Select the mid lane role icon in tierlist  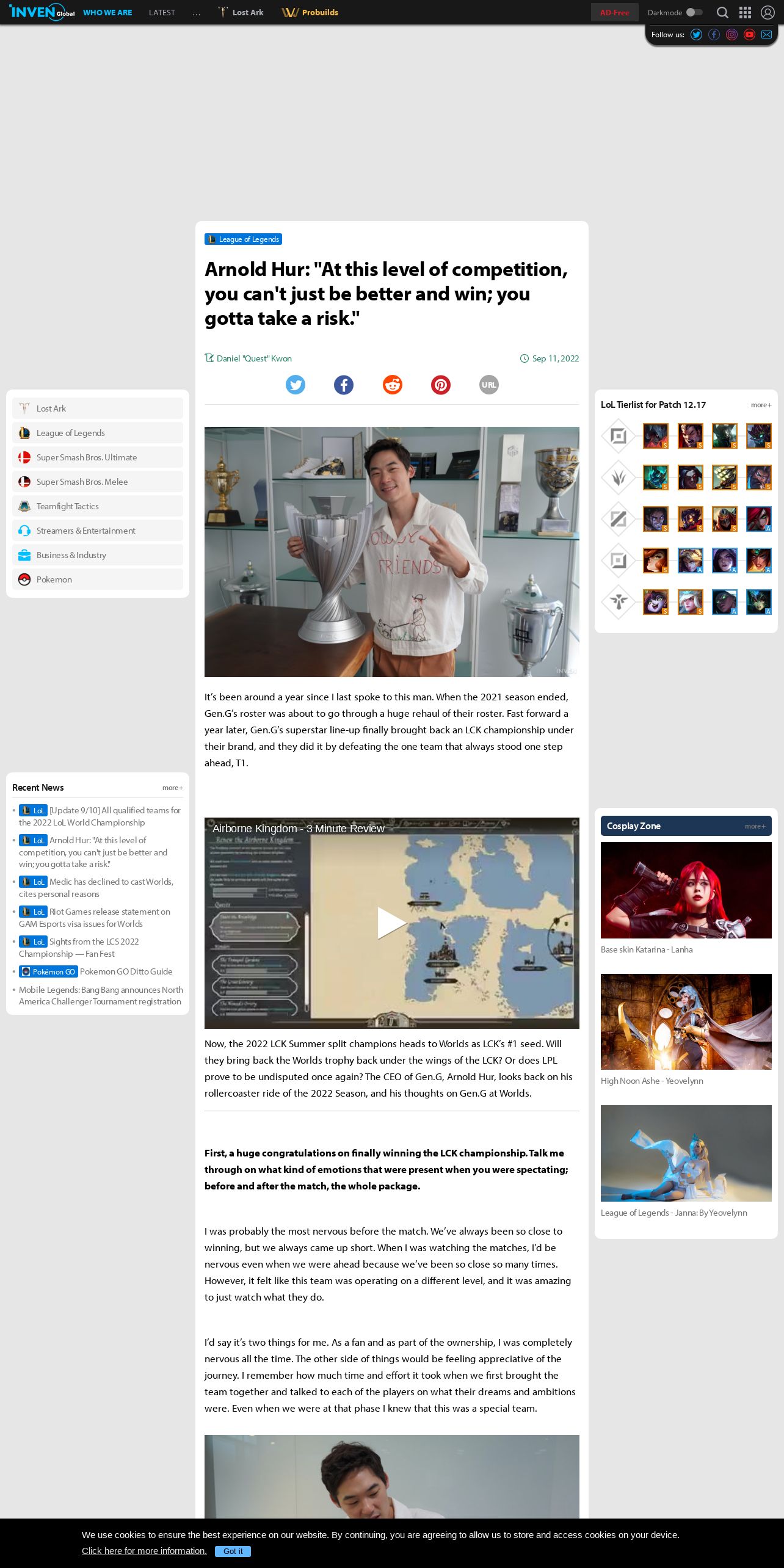coord(619,519)
